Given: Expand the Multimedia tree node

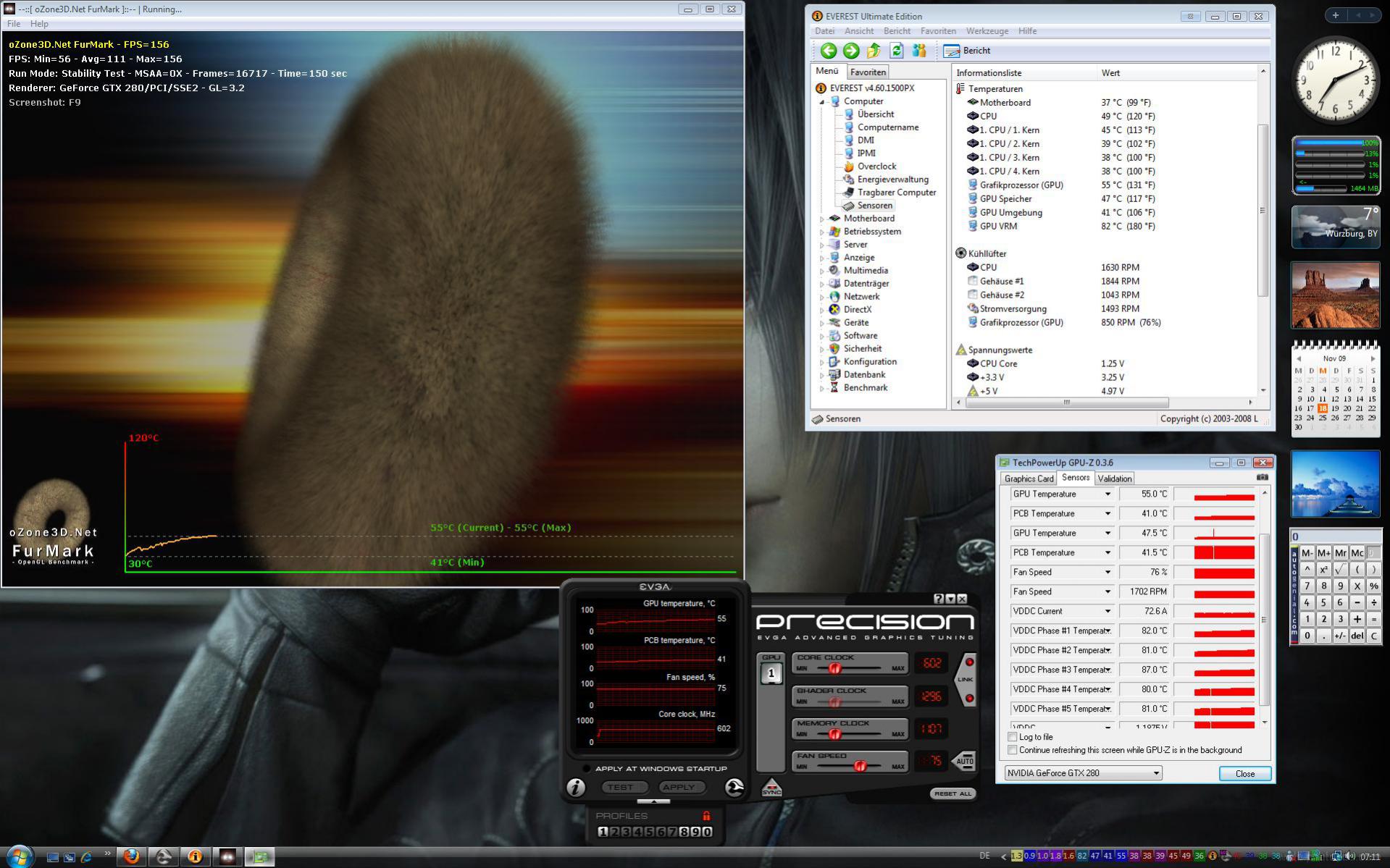Looking at the screenshot, I should pyautogui.click(x=822, y=271).
